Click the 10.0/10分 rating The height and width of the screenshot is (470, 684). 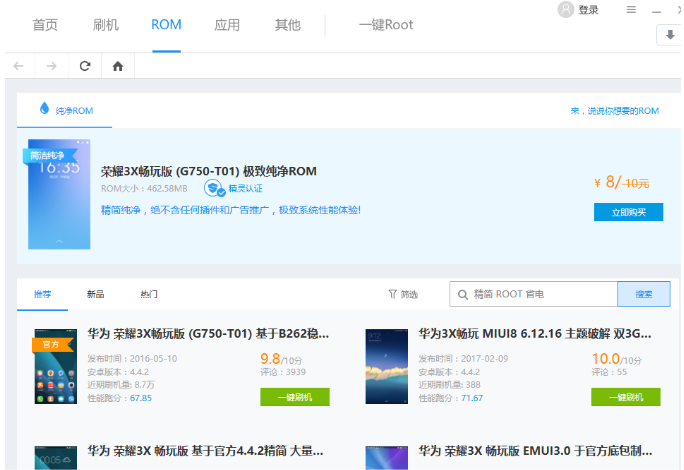click(x=616, y=359)
